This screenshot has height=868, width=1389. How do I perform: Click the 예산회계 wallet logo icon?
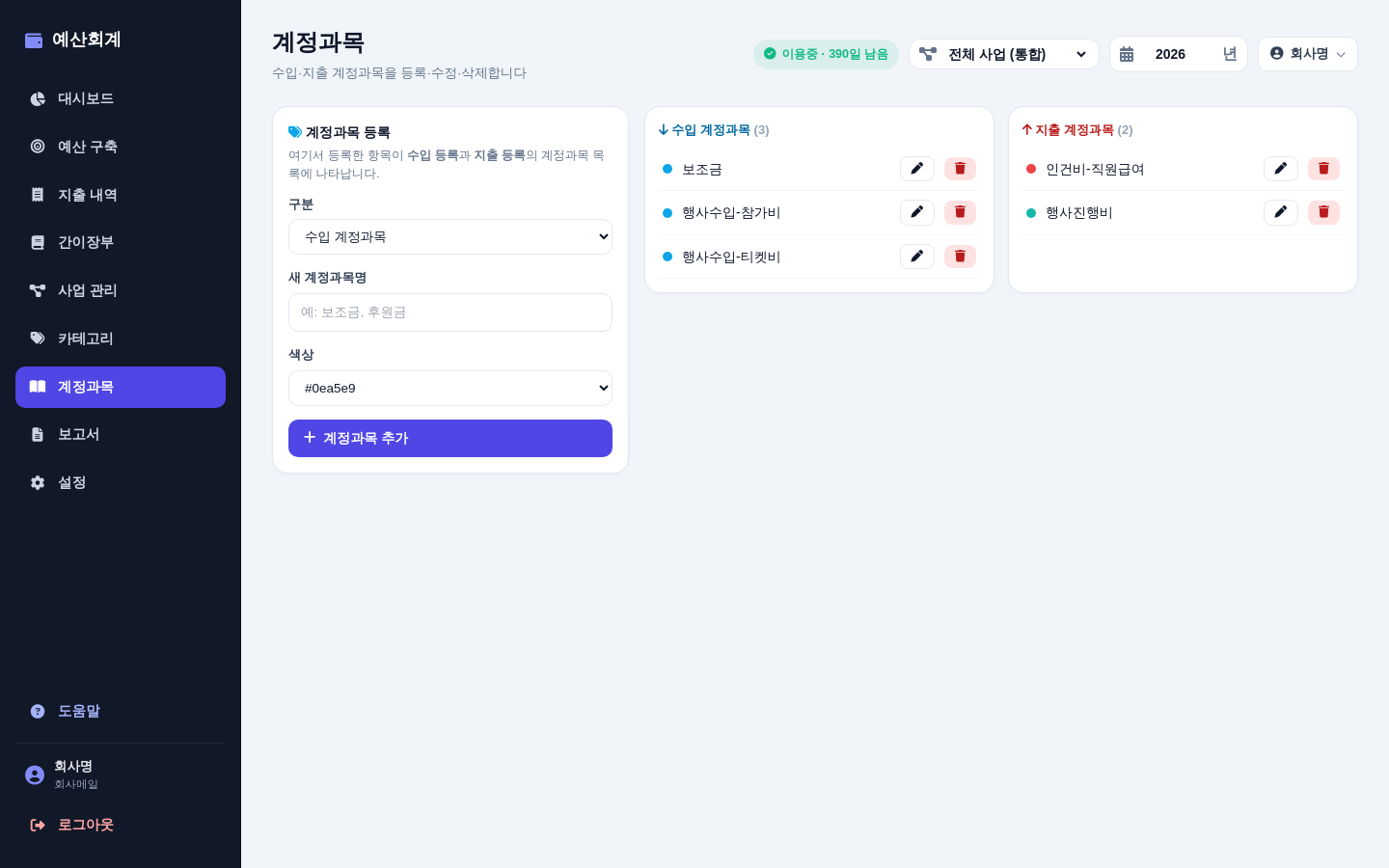(34, 40)
